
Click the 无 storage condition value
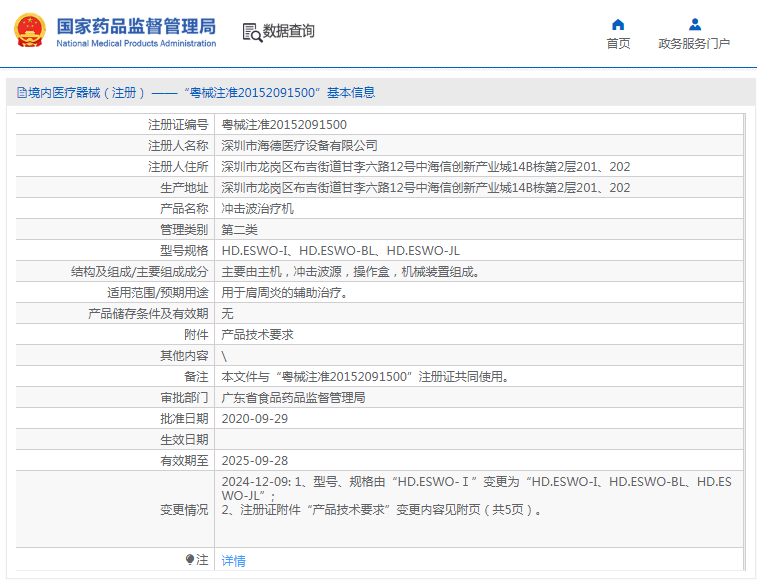click(227, 314)
